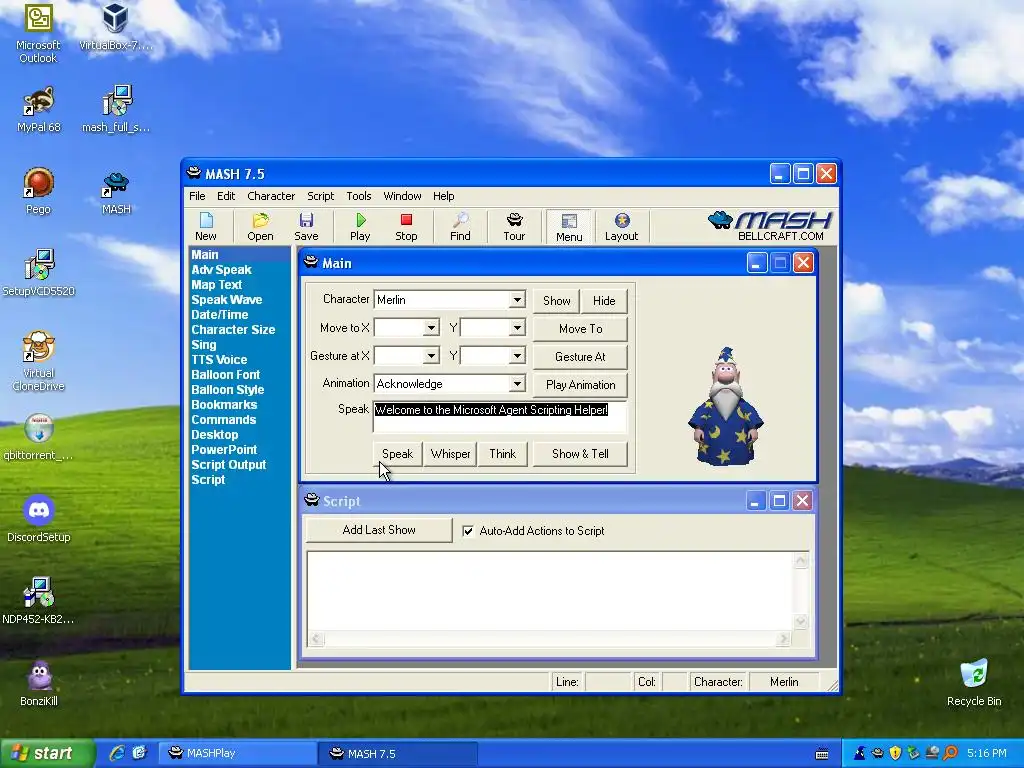Image resolution: width=1024 pixels, height=768 pixels.
Task: Select PowerPoint in the side menu
Action: click(x=224, y=450)
